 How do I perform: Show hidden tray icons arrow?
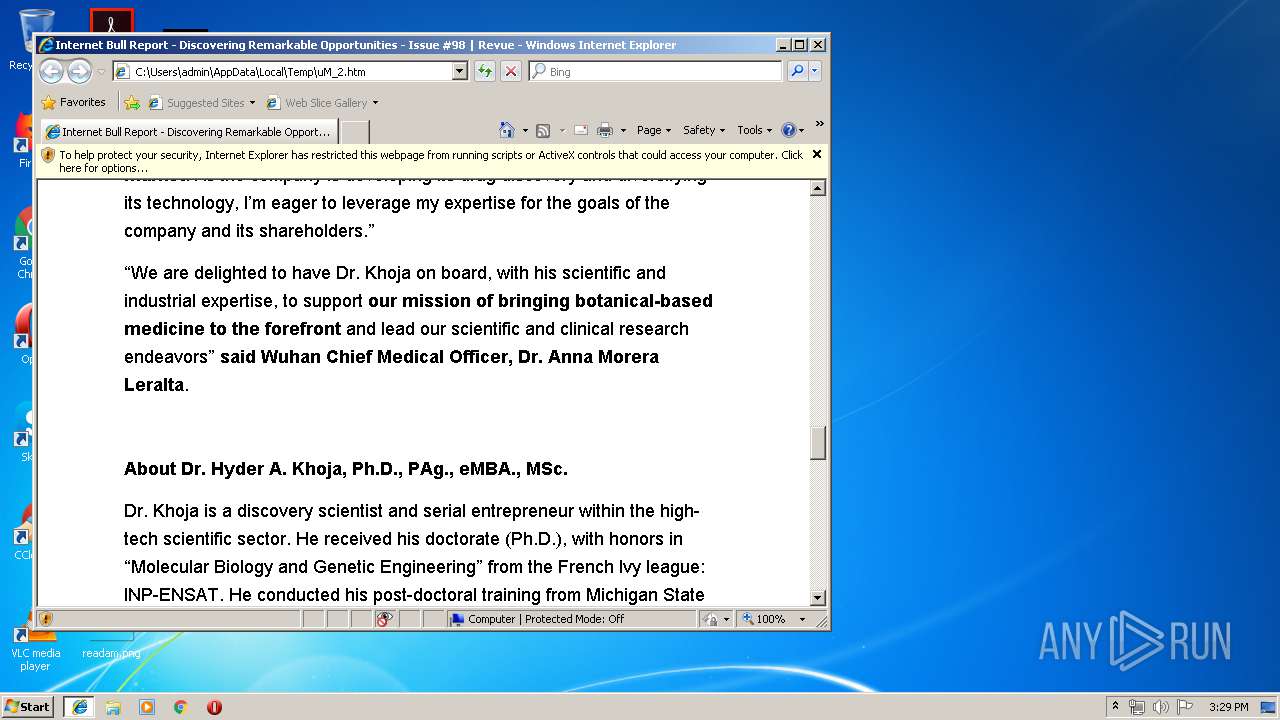tap(1115, 706)
